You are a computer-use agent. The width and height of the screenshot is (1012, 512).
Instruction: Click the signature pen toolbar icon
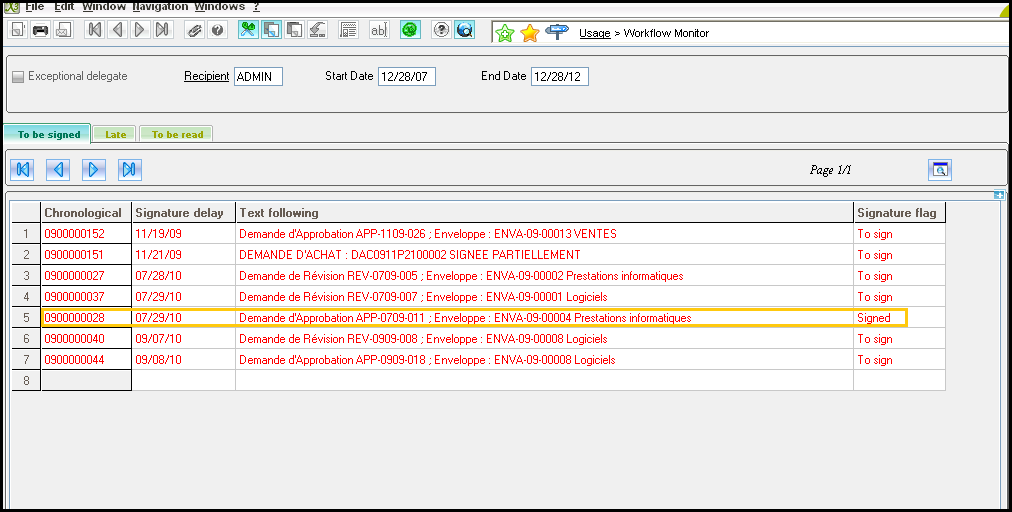pos(317,30)
